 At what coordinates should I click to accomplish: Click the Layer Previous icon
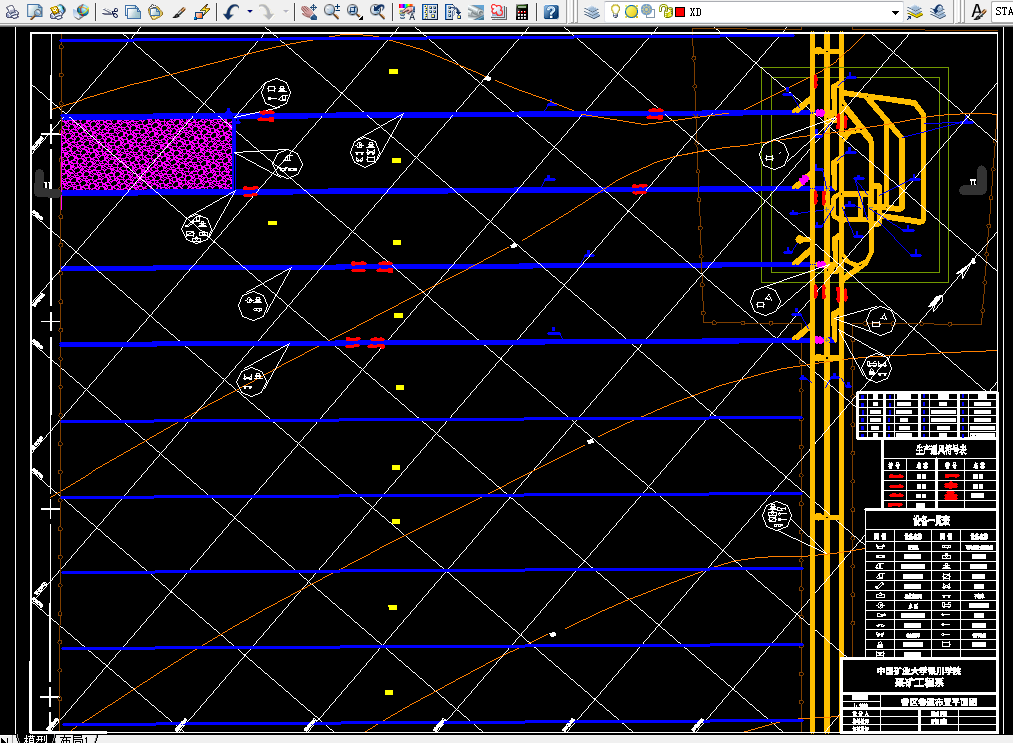[x=938, y=11]
